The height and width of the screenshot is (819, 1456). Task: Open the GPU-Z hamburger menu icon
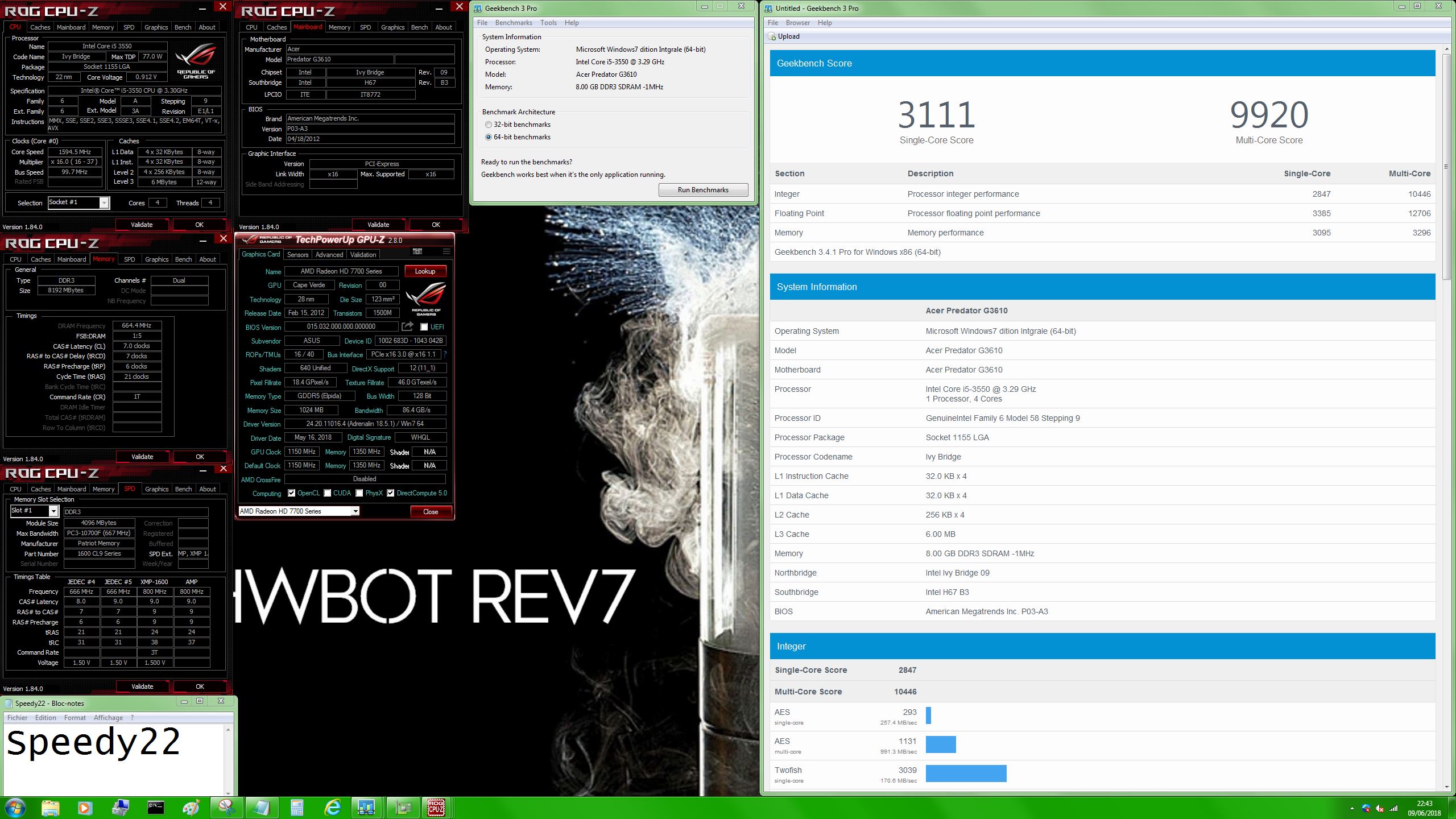pos(446,251)
